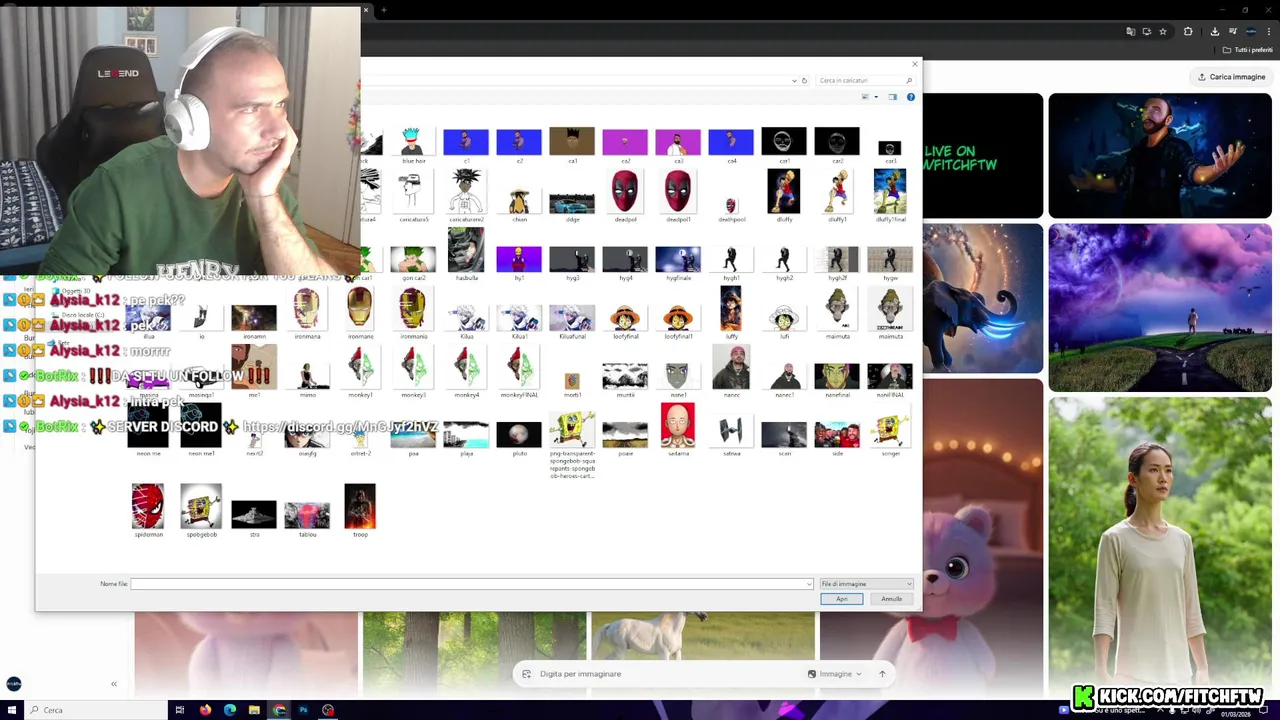Select the 'songer' image file
Viewport: 1280px width, 720px height.
(890, 436)
